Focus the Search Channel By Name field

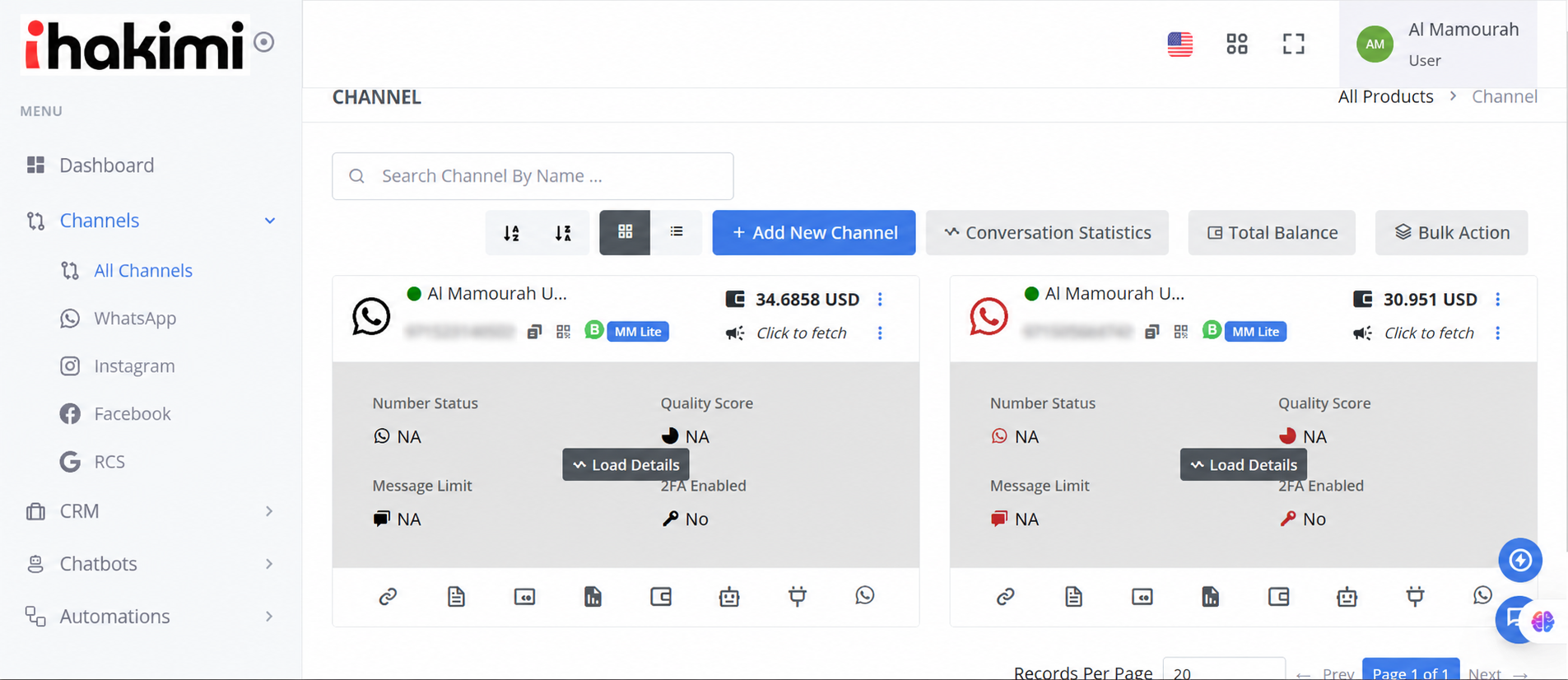click(533, 176)
